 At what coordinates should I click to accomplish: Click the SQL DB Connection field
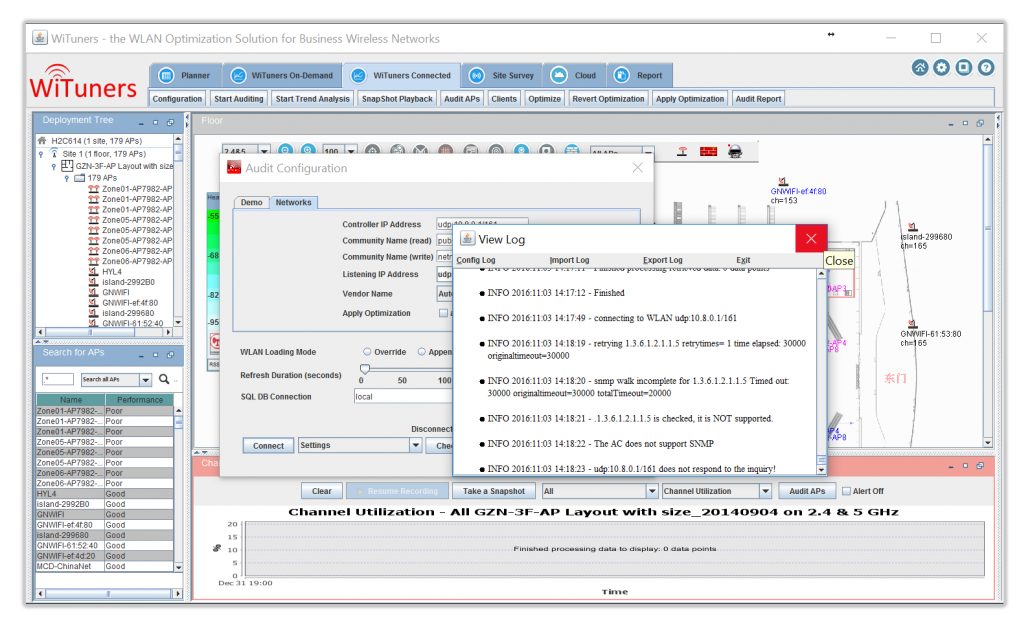click(x=403, y=397)
